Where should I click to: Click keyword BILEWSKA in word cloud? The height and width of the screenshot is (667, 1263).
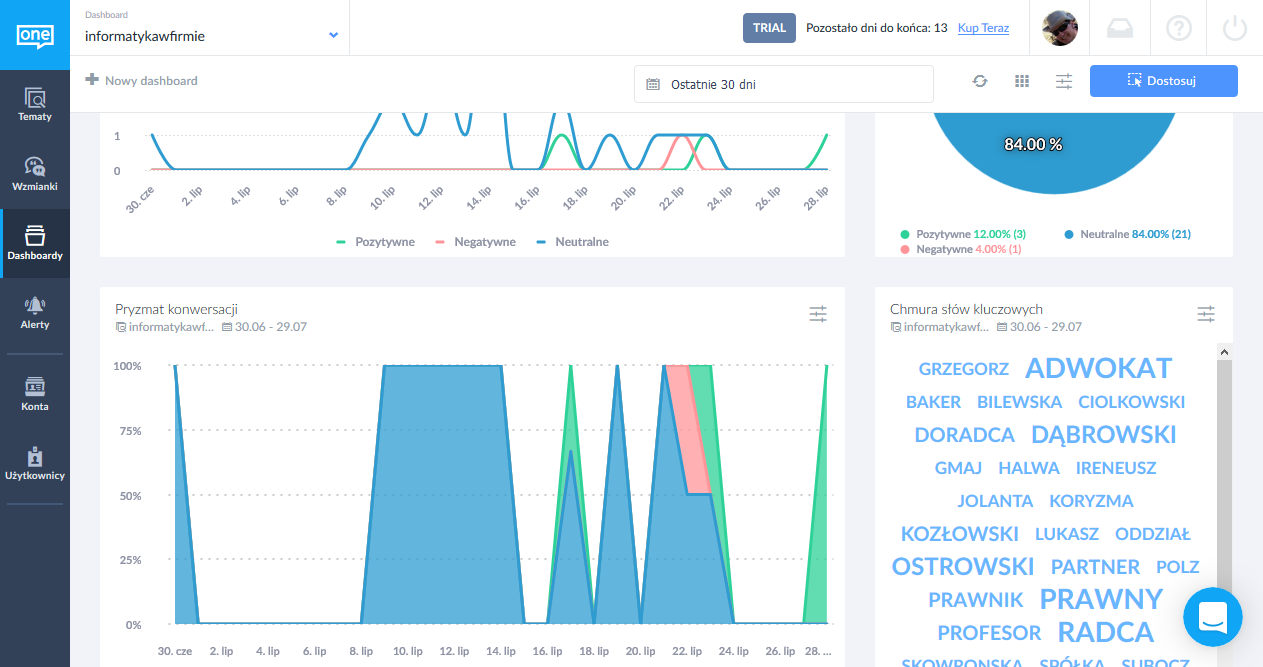click(1019, 402)
